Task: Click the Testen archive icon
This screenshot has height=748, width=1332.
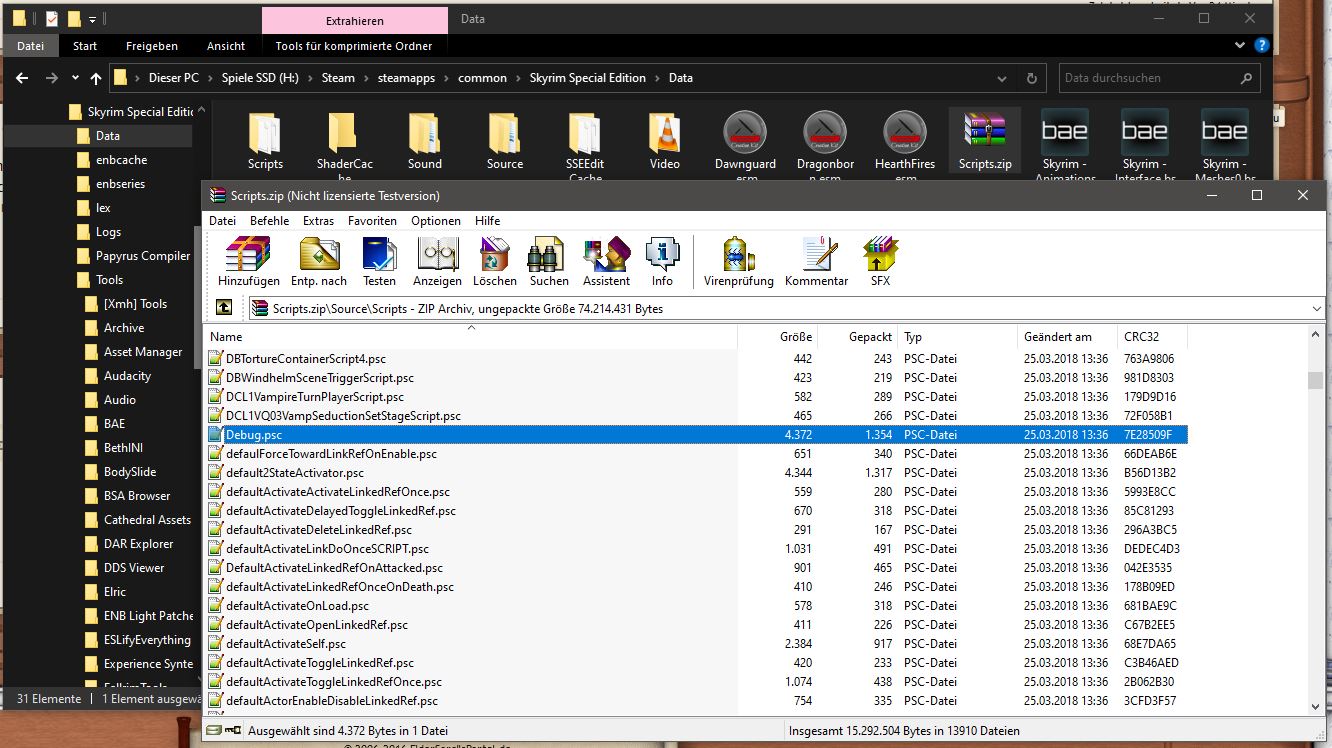Action: click(380, 262)
